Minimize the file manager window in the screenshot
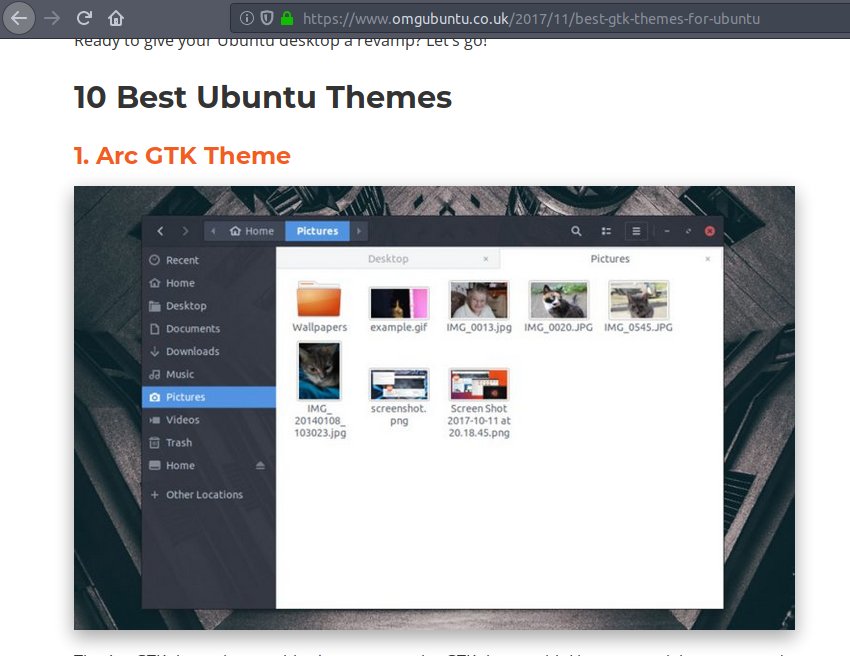This screenshot has width=850, height=656. coord(667,231)
